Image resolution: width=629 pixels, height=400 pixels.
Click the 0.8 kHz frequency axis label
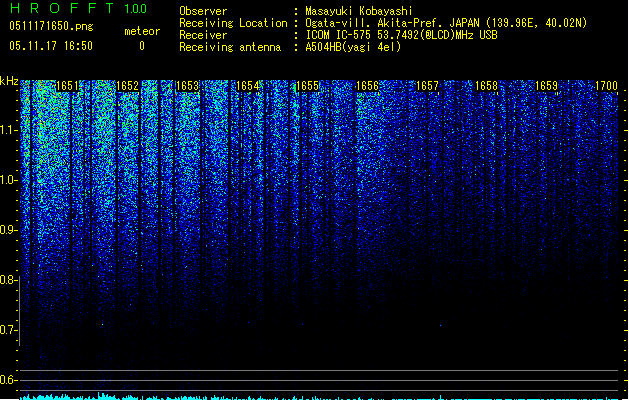[x=8, y=280]
